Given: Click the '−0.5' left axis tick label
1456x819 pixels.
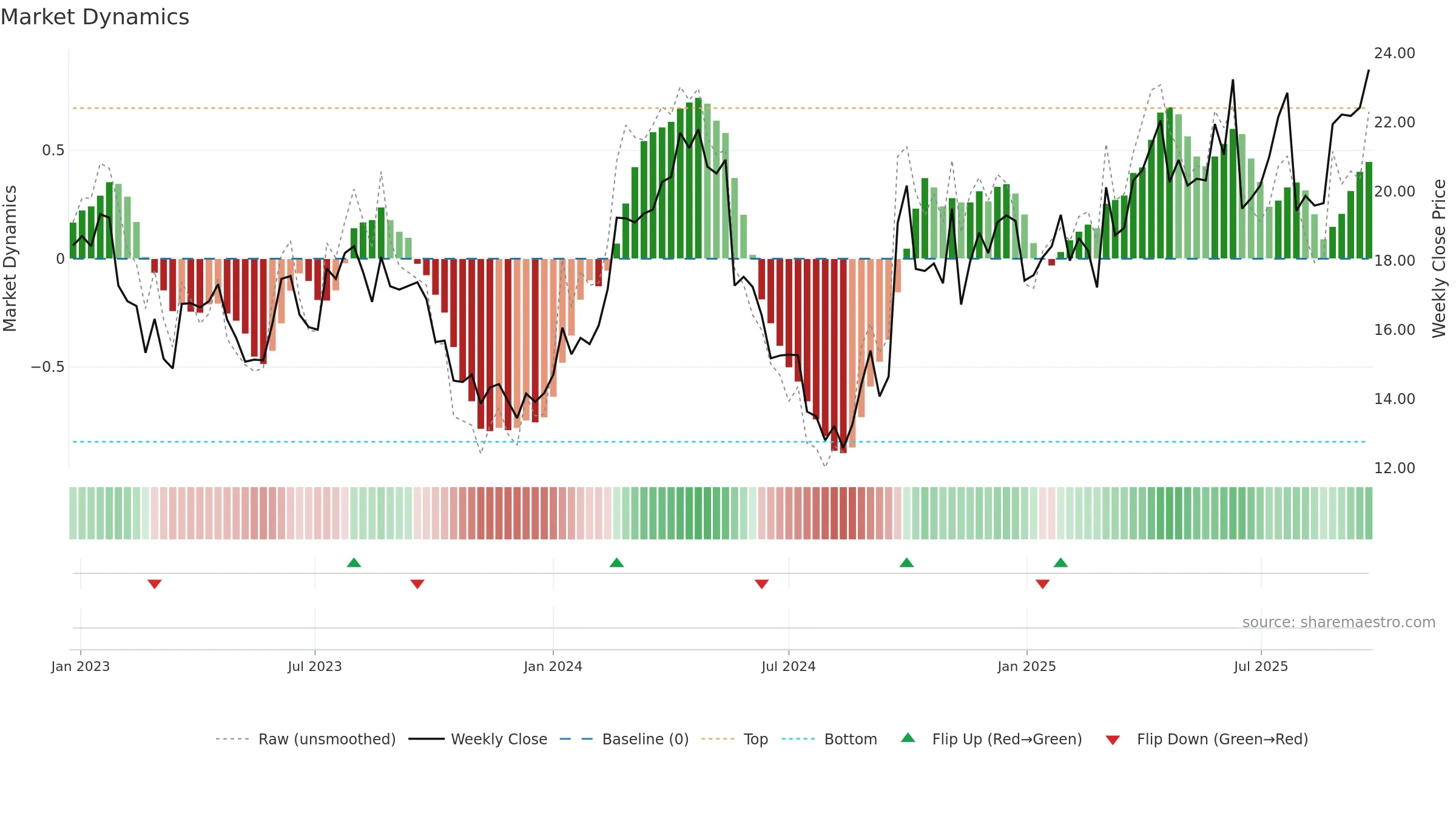Looking at the screenshot, I should click(x=48, y=367).
